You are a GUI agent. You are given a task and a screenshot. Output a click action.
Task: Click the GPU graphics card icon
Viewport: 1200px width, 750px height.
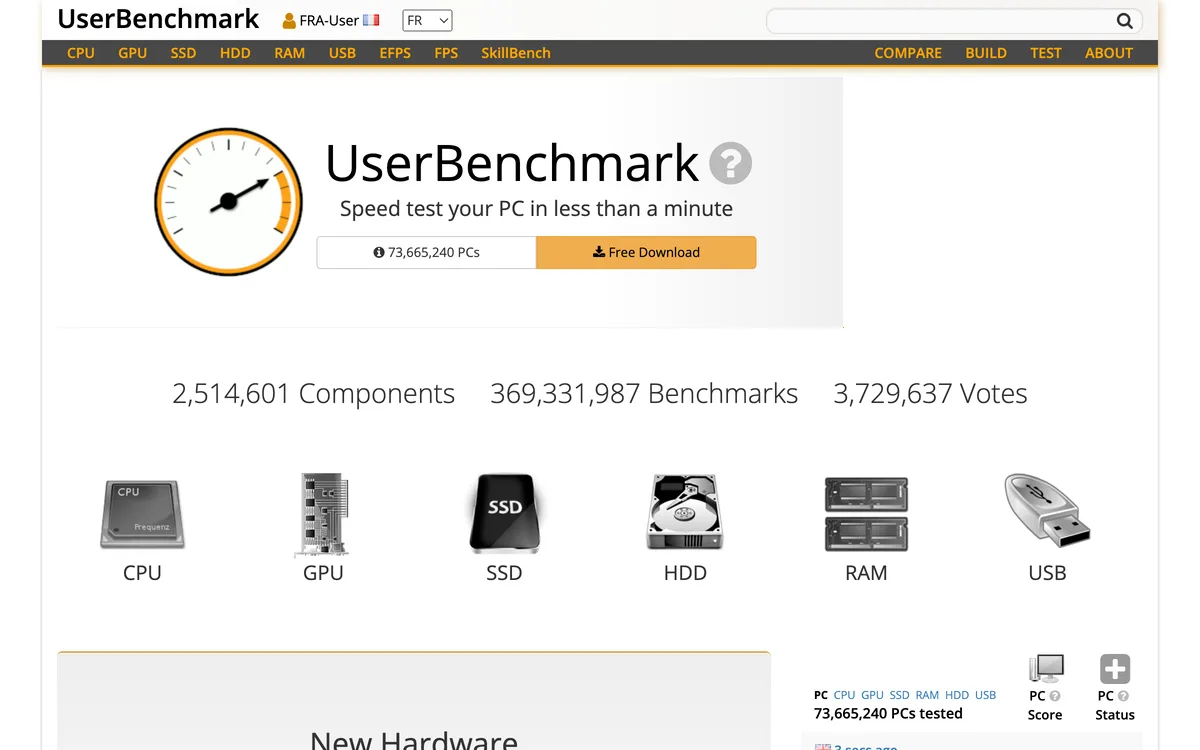click(323, 514)
